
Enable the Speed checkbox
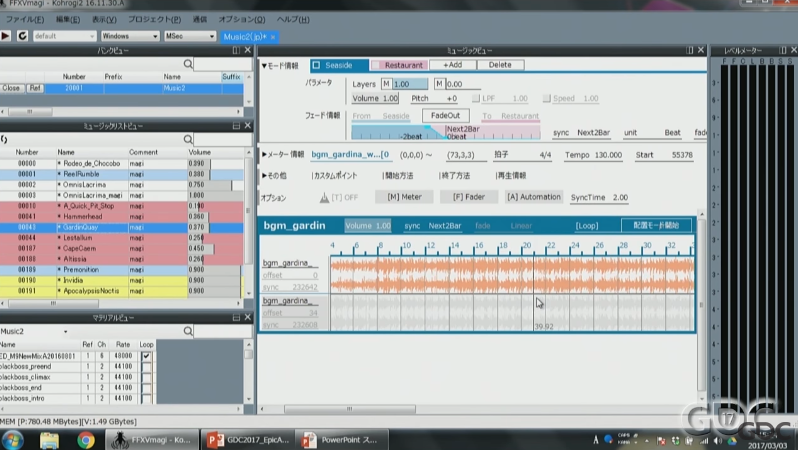[x=547, y=99]
